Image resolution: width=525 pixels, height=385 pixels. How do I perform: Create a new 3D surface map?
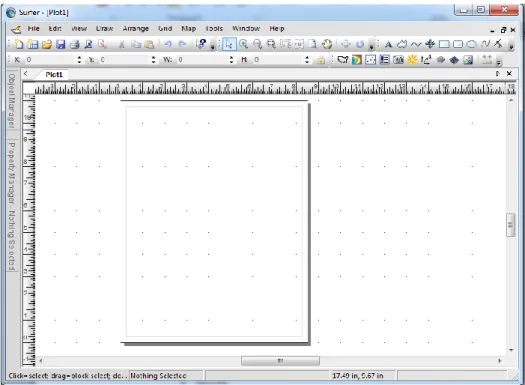pyautogui.click(x=454, y=60)
